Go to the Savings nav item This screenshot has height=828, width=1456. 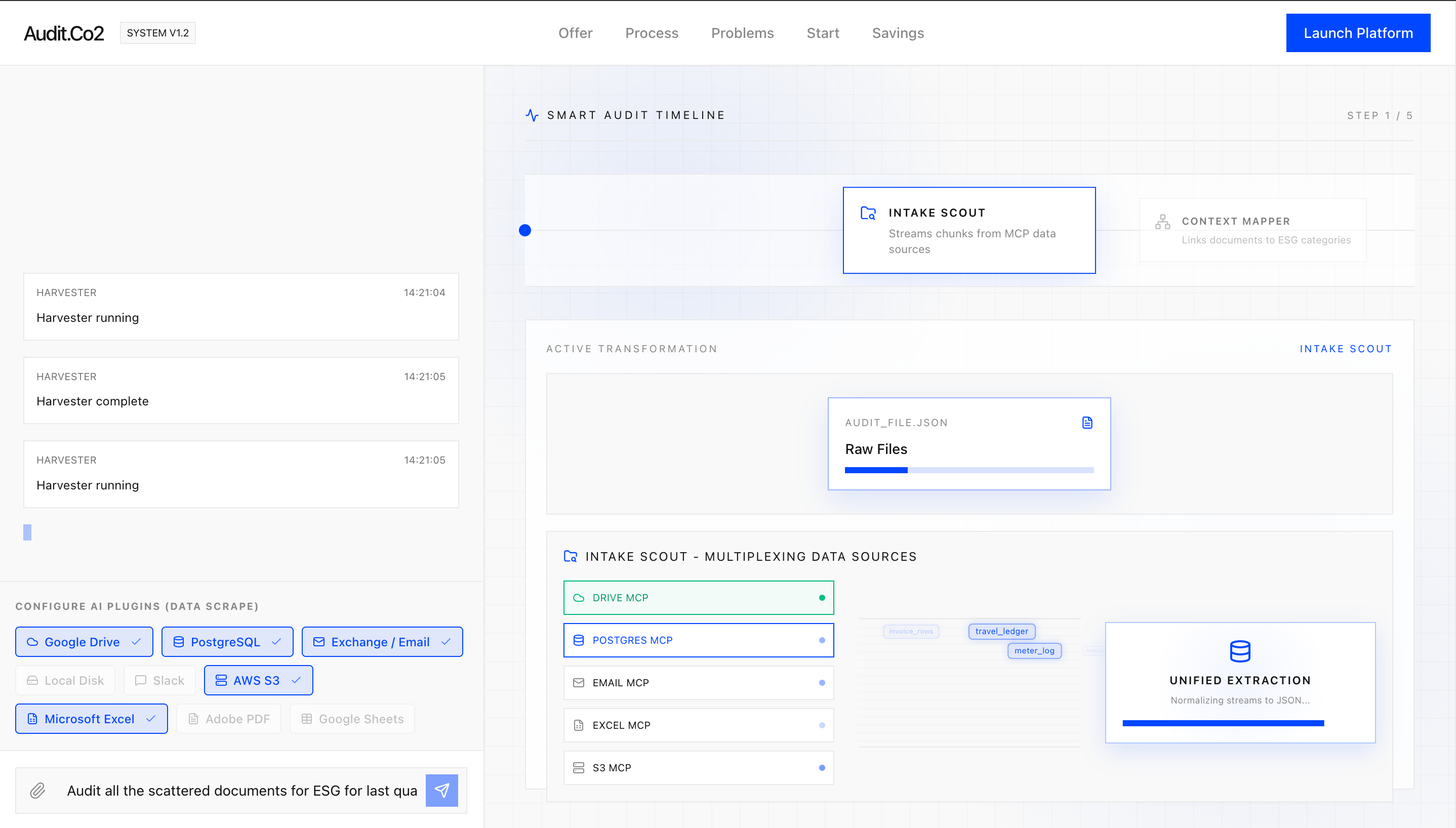click(x=898, y=33)
